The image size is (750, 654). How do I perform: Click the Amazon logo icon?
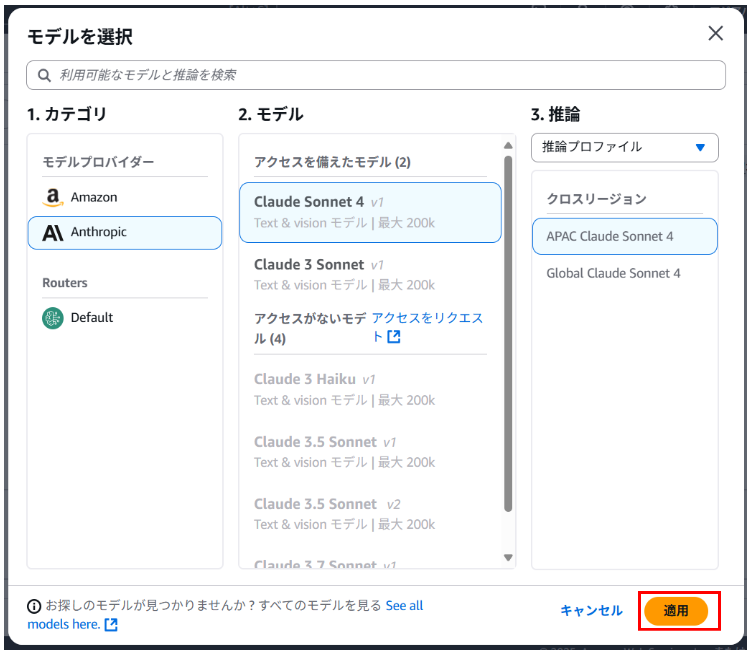pyautogui.click(x=53, y=197)
